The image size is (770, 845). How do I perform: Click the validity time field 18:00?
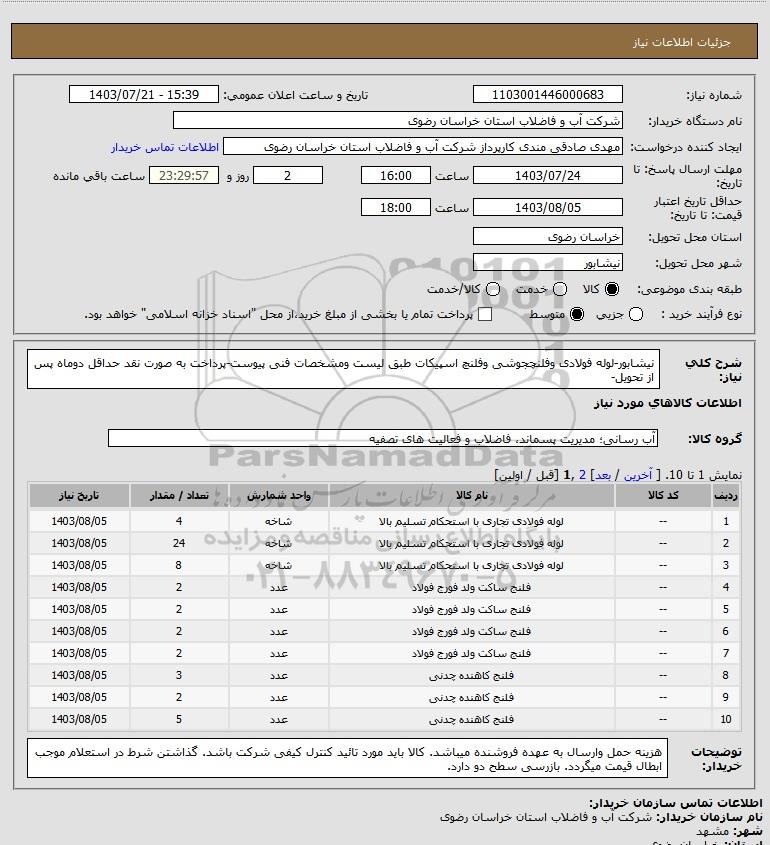coord(396,207)
